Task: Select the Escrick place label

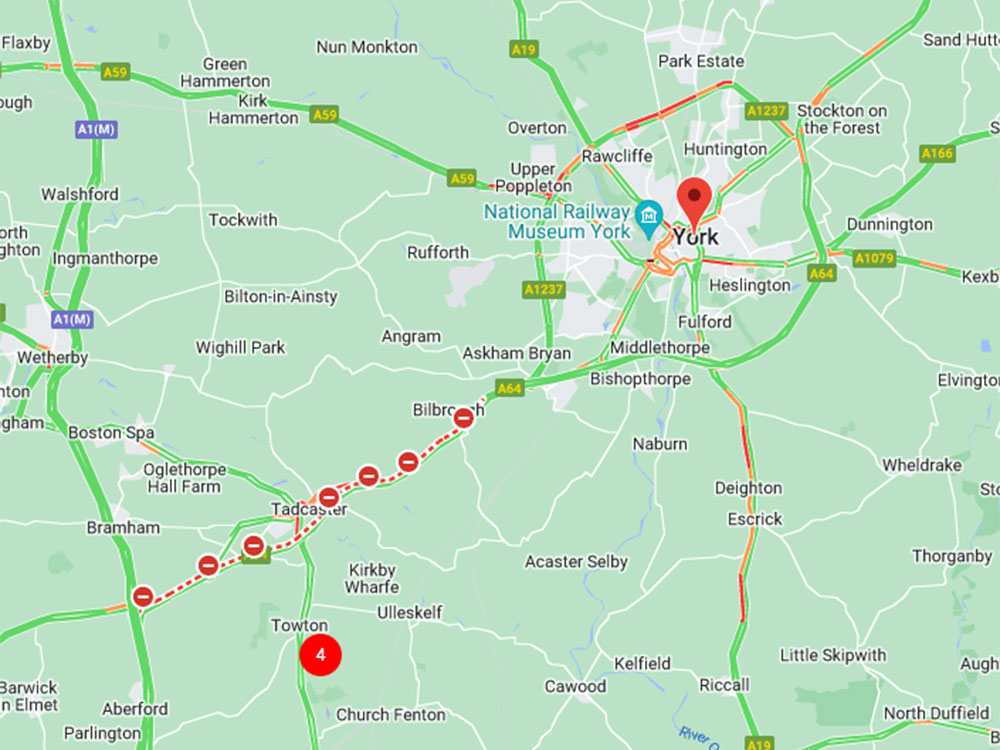Action: [755, 519]
